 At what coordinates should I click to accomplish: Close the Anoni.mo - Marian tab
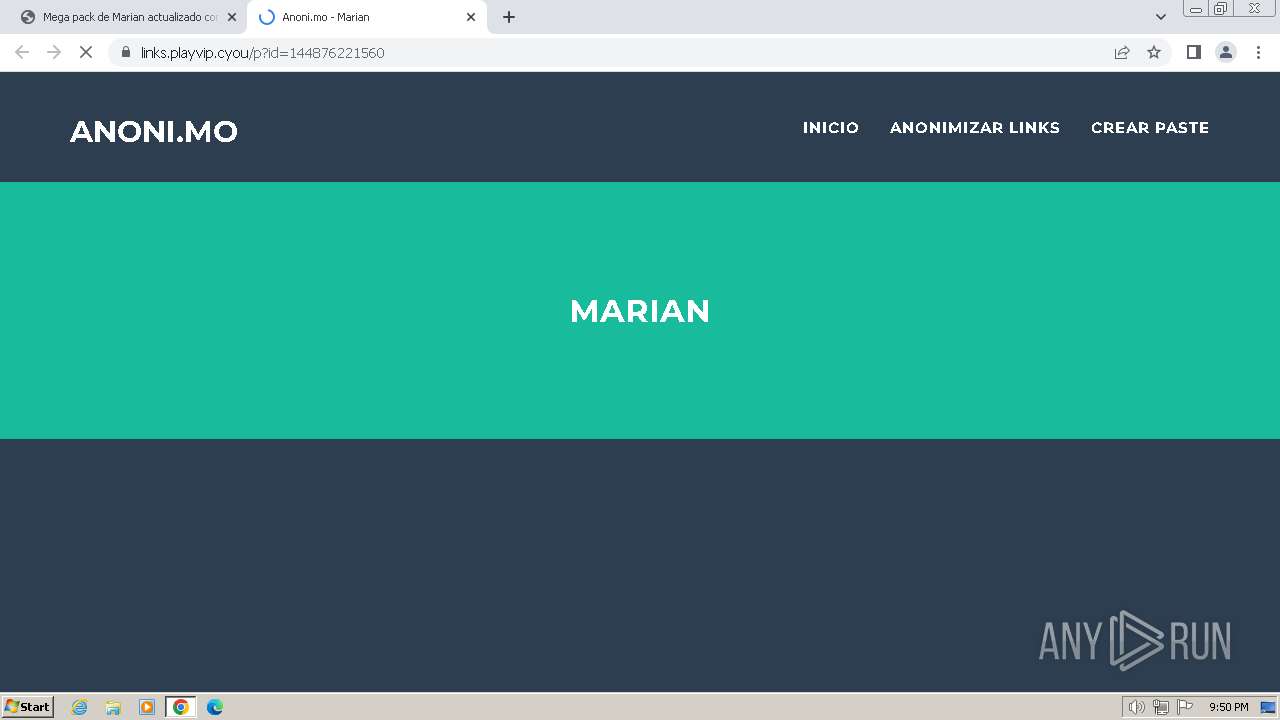point(471,17)
